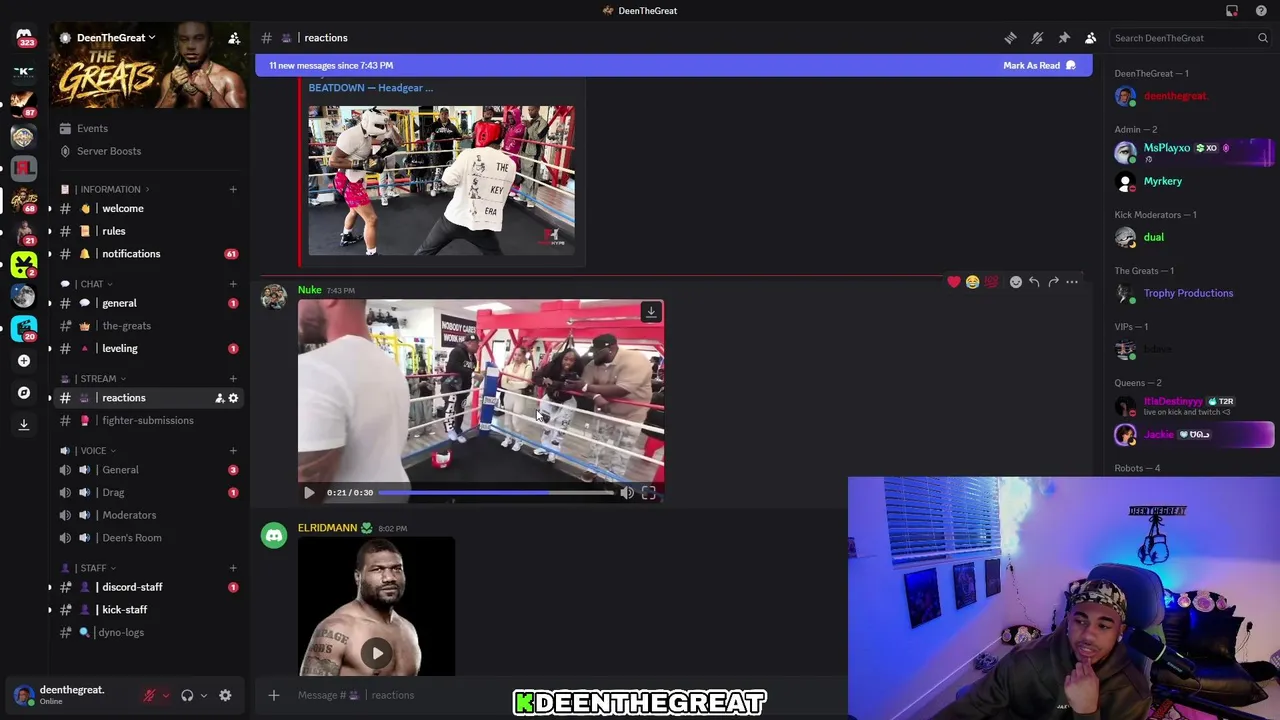Seek Nuke's video progress bar
The image size is (1280, 720).
(496, 492)
